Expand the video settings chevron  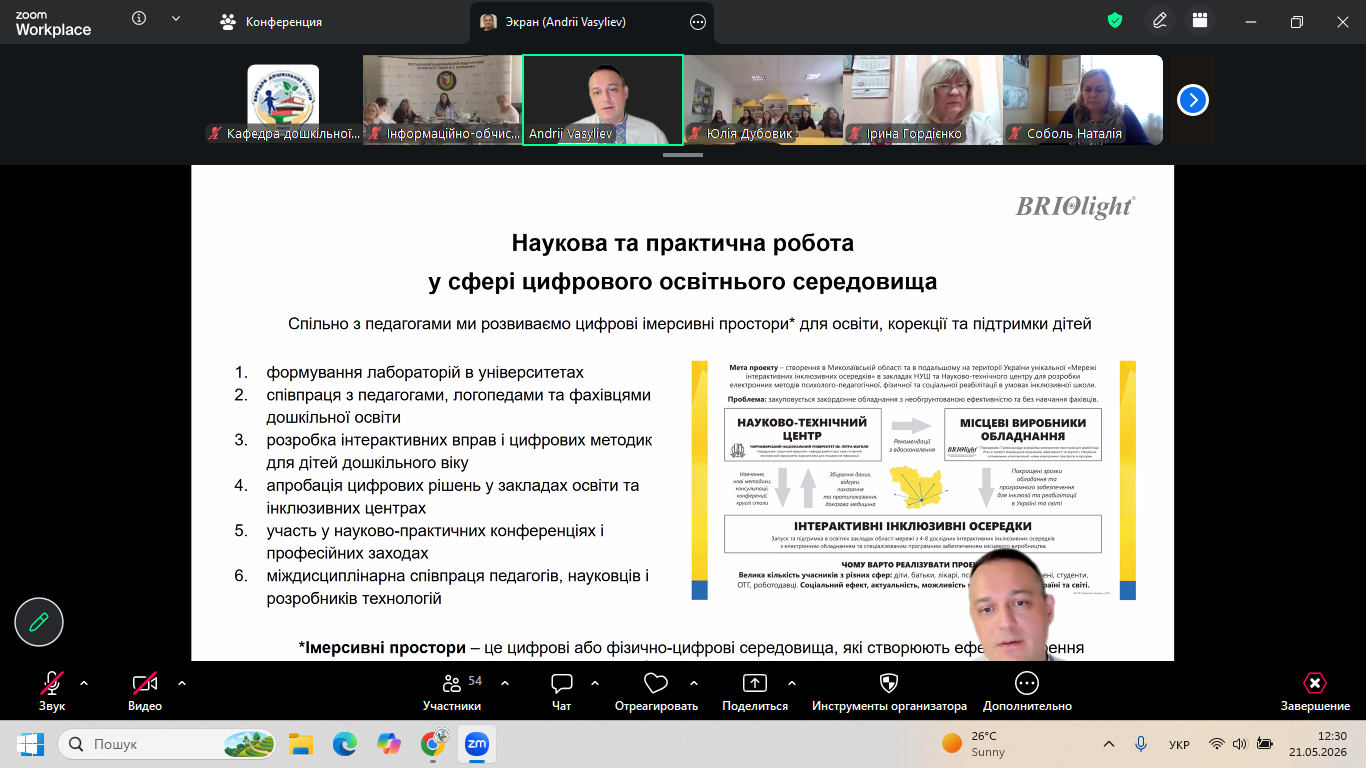pos(182,684)
